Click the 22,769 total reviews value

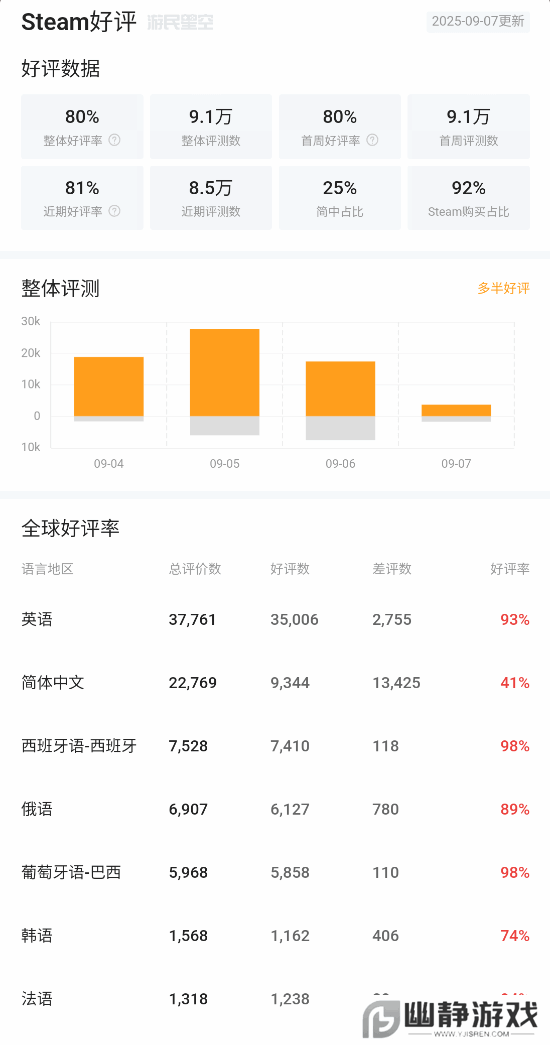pyautogui.click(x=193, y=683)
